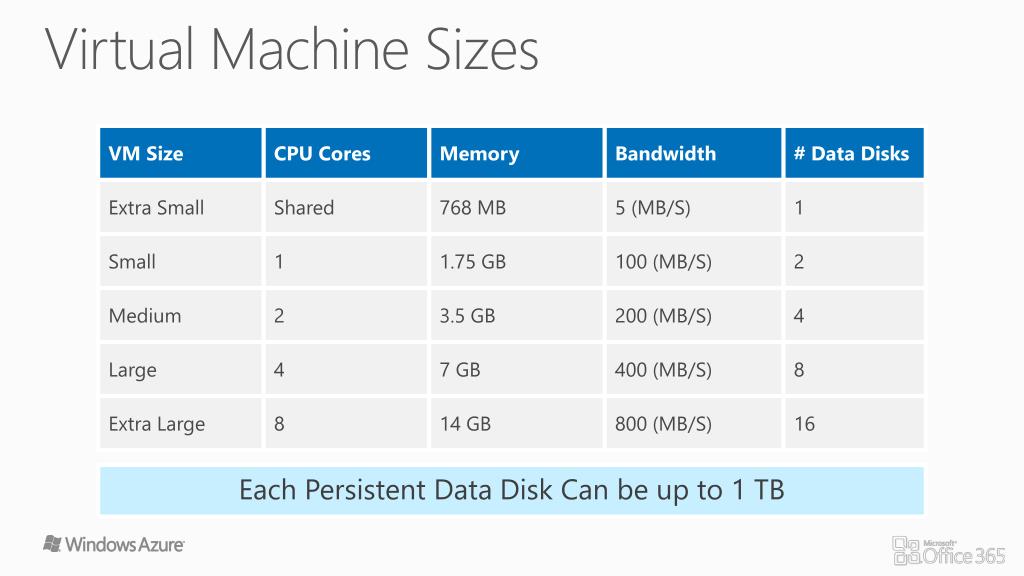Click the 14 GB memory cell
The image size is (1024, 576).
(517, 424)
